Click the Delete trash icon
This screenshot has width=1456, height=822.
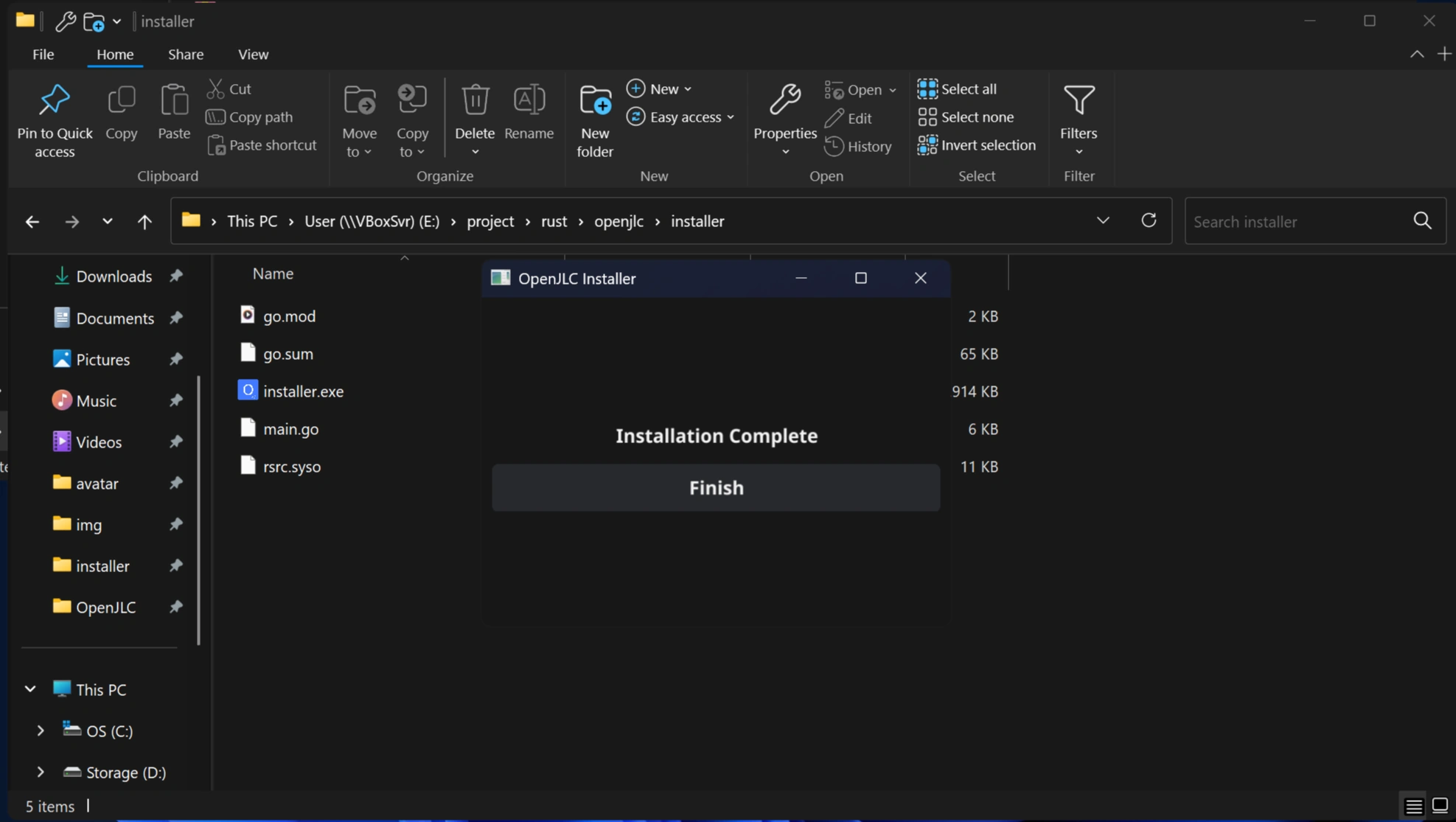point(475,100)
